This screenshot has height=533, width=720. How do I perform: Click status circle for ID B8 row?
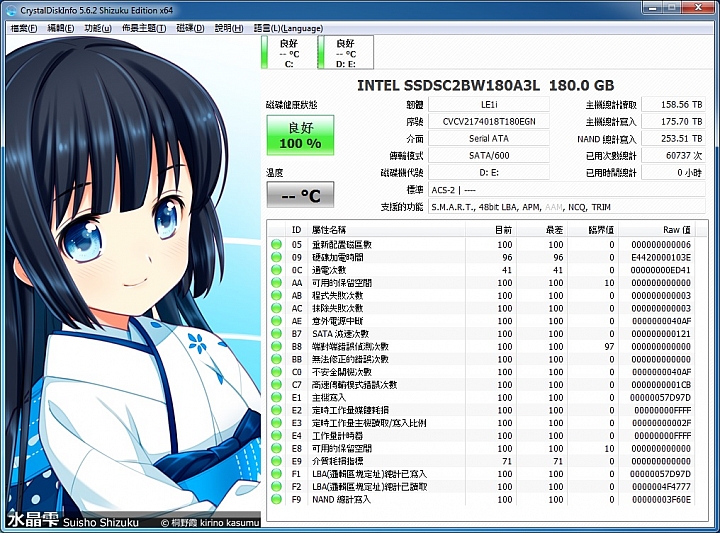pyautogui.click(x=276, y=346)
